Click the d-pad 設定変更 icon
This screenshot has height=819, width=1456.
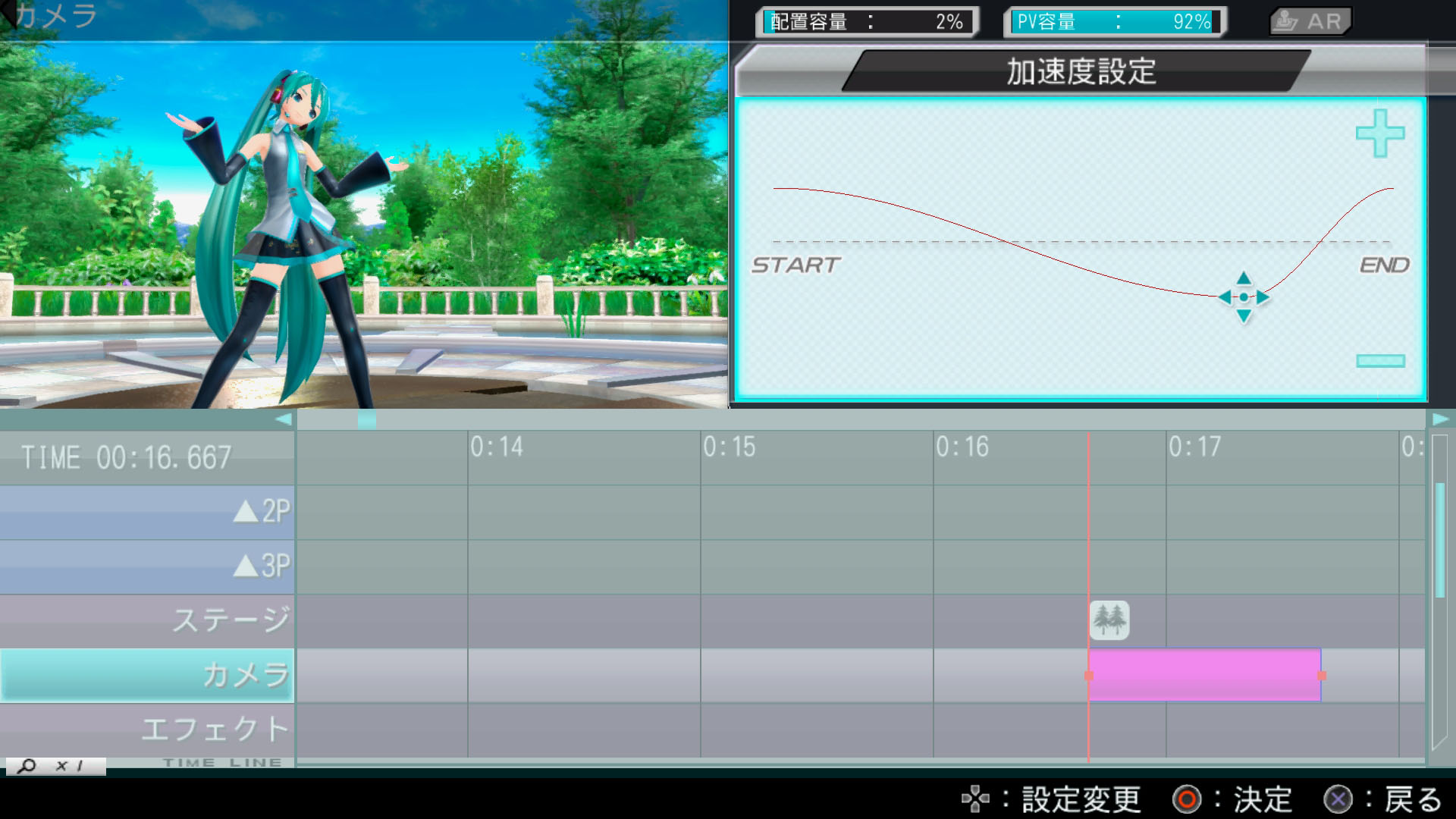975,799
